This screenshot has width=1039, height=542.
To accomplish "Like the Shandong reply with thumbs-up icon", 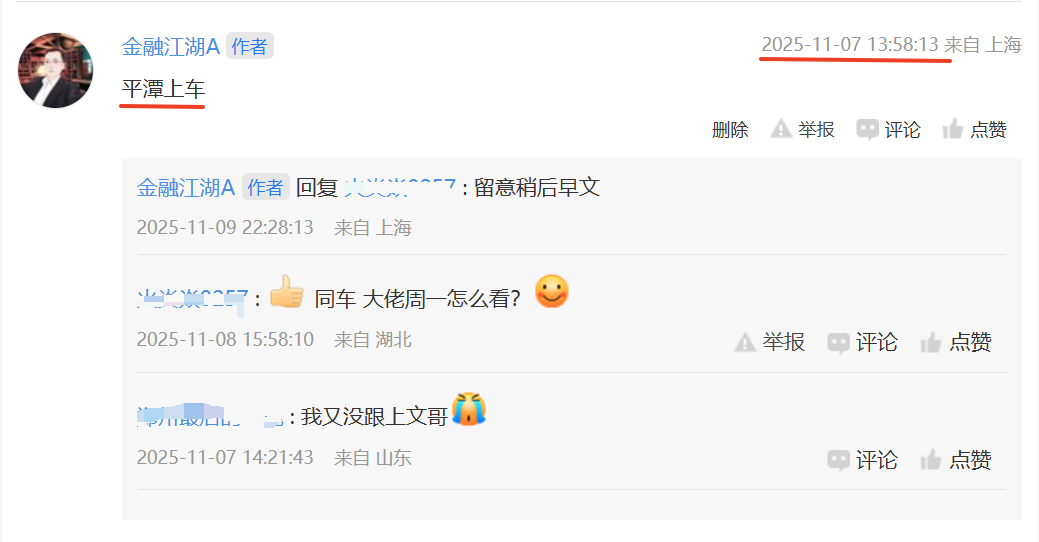I will coord(930,459).
